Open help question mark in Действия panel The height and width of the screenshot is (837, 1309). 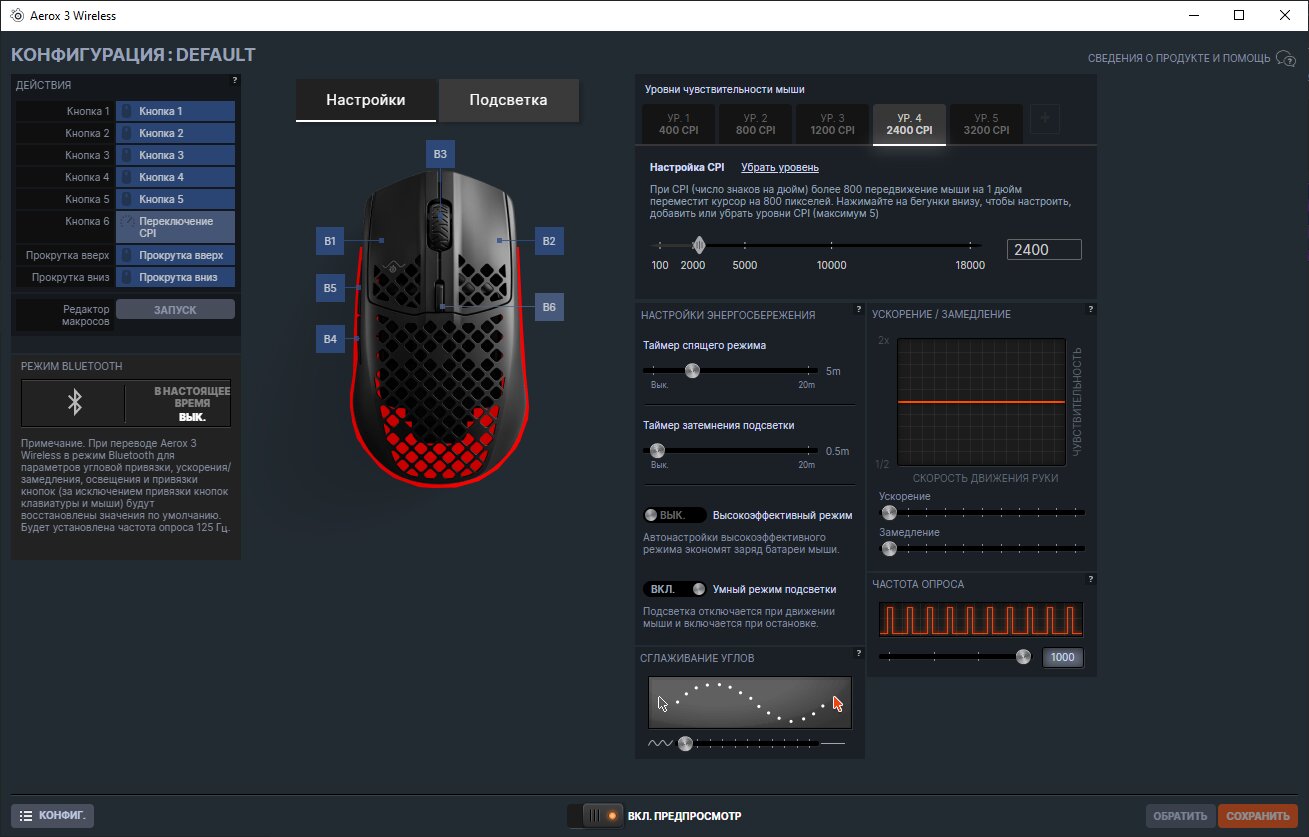point(235,80)
